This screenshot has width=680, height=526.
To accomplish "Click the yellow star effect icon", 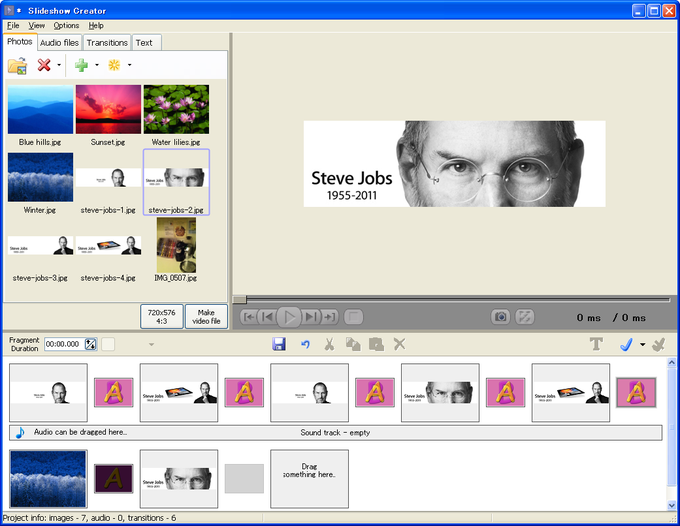I will point(114,65).
